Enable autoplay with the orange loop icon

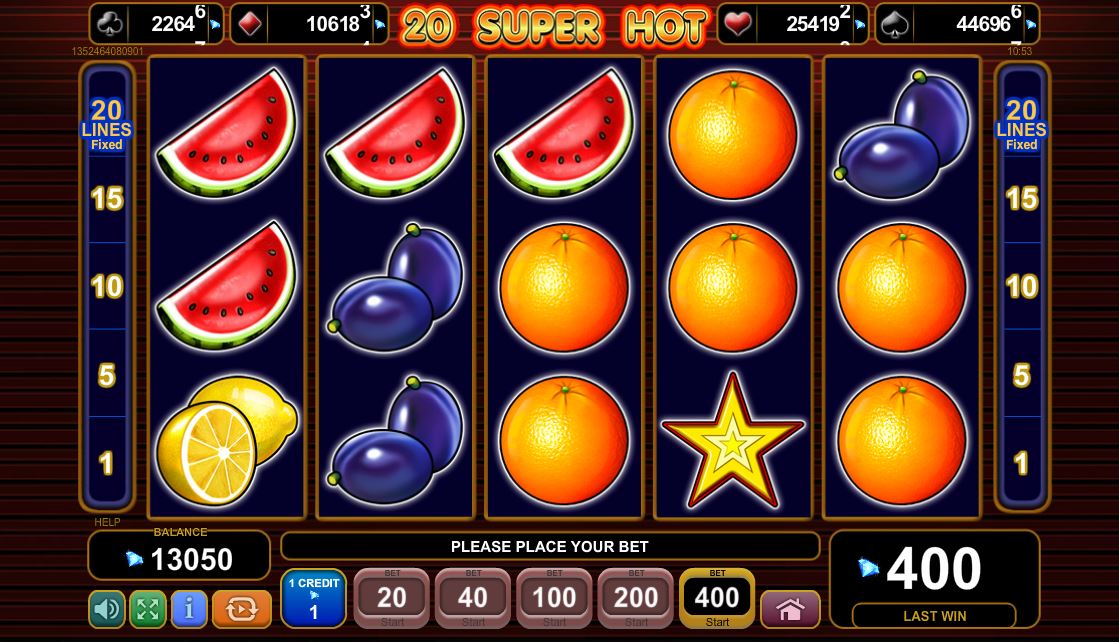(x=241, y=609)
